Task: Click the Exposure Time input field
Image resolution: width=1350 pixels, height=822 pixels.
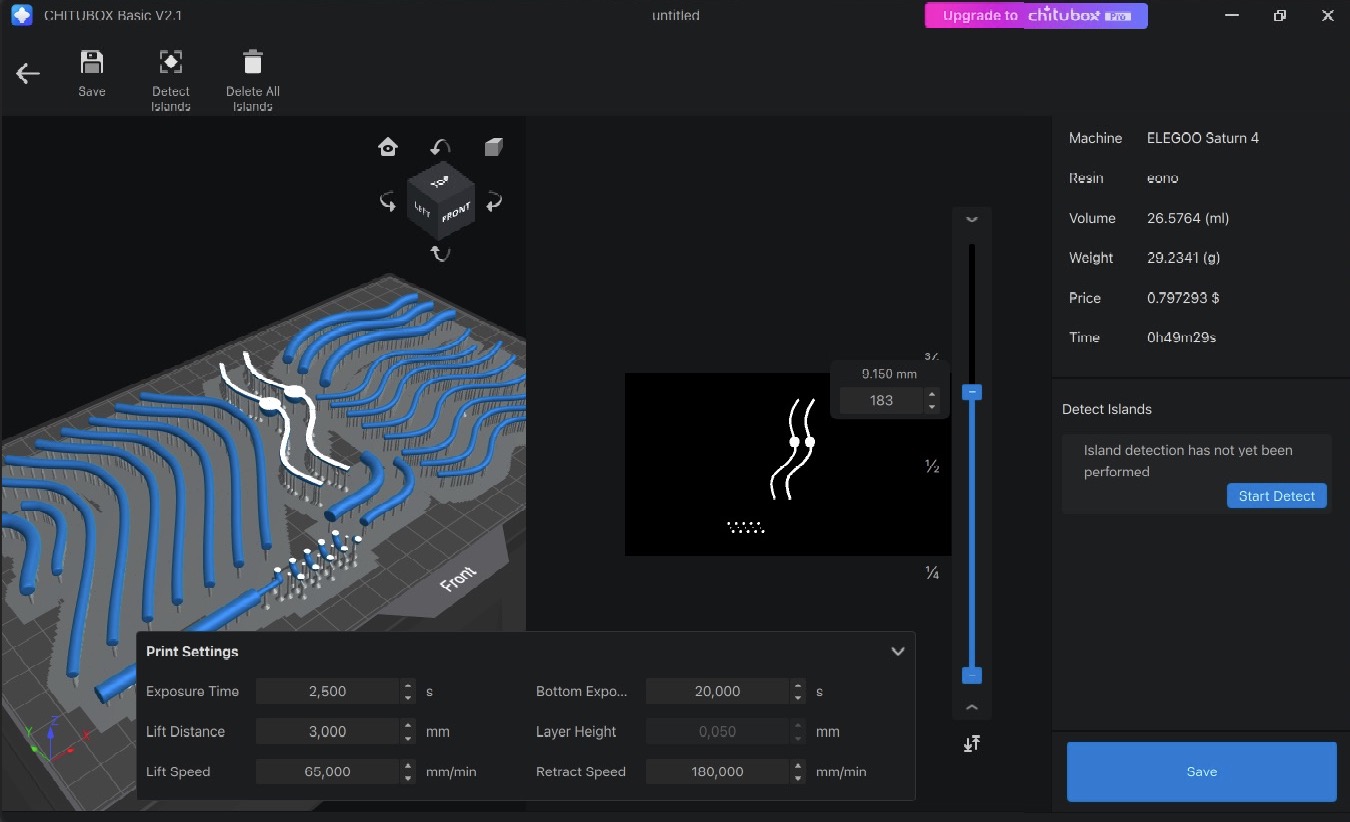Action: coord(328,692)
